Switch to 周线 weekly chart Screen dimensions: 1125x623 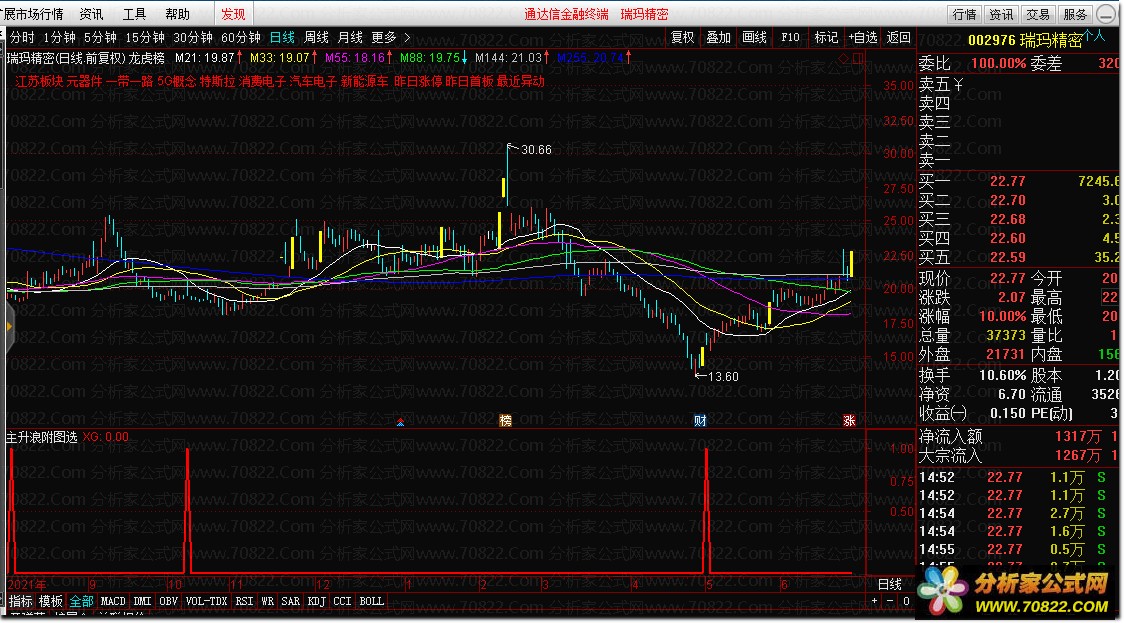pyautogui.click(x=316, y=37)
